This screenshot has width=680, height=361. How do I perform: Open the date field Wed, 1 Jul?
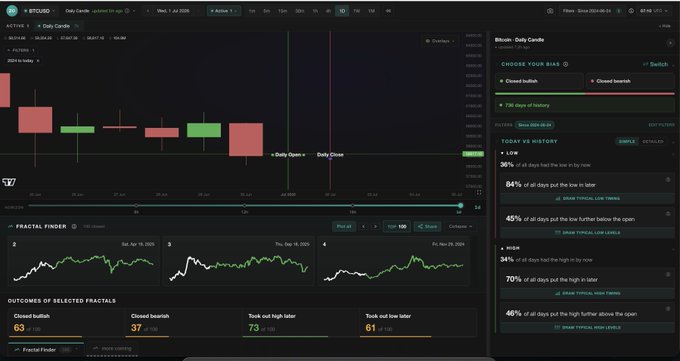point(173,11)
